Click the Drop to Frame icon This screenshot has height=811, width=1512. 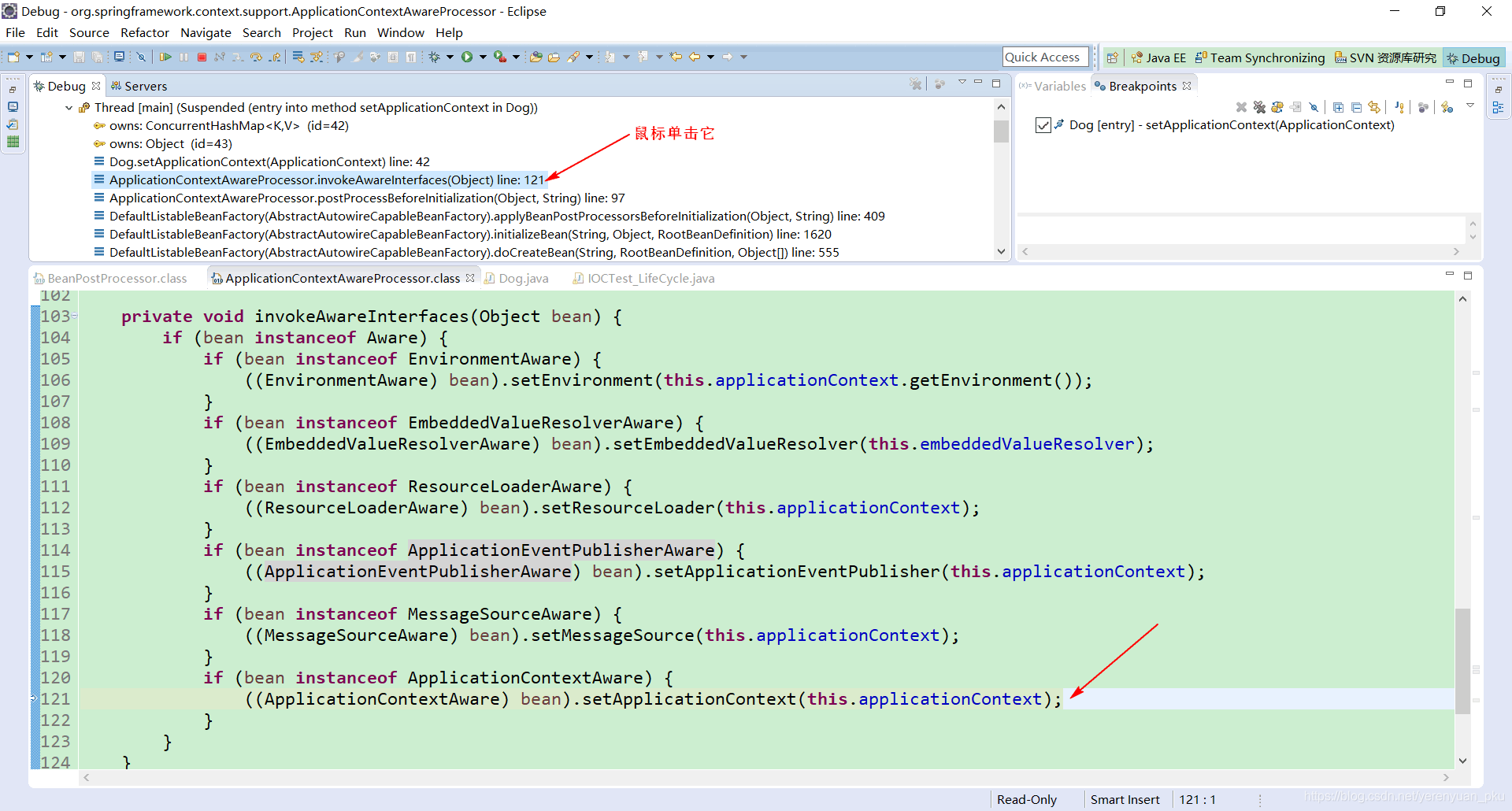298,57
